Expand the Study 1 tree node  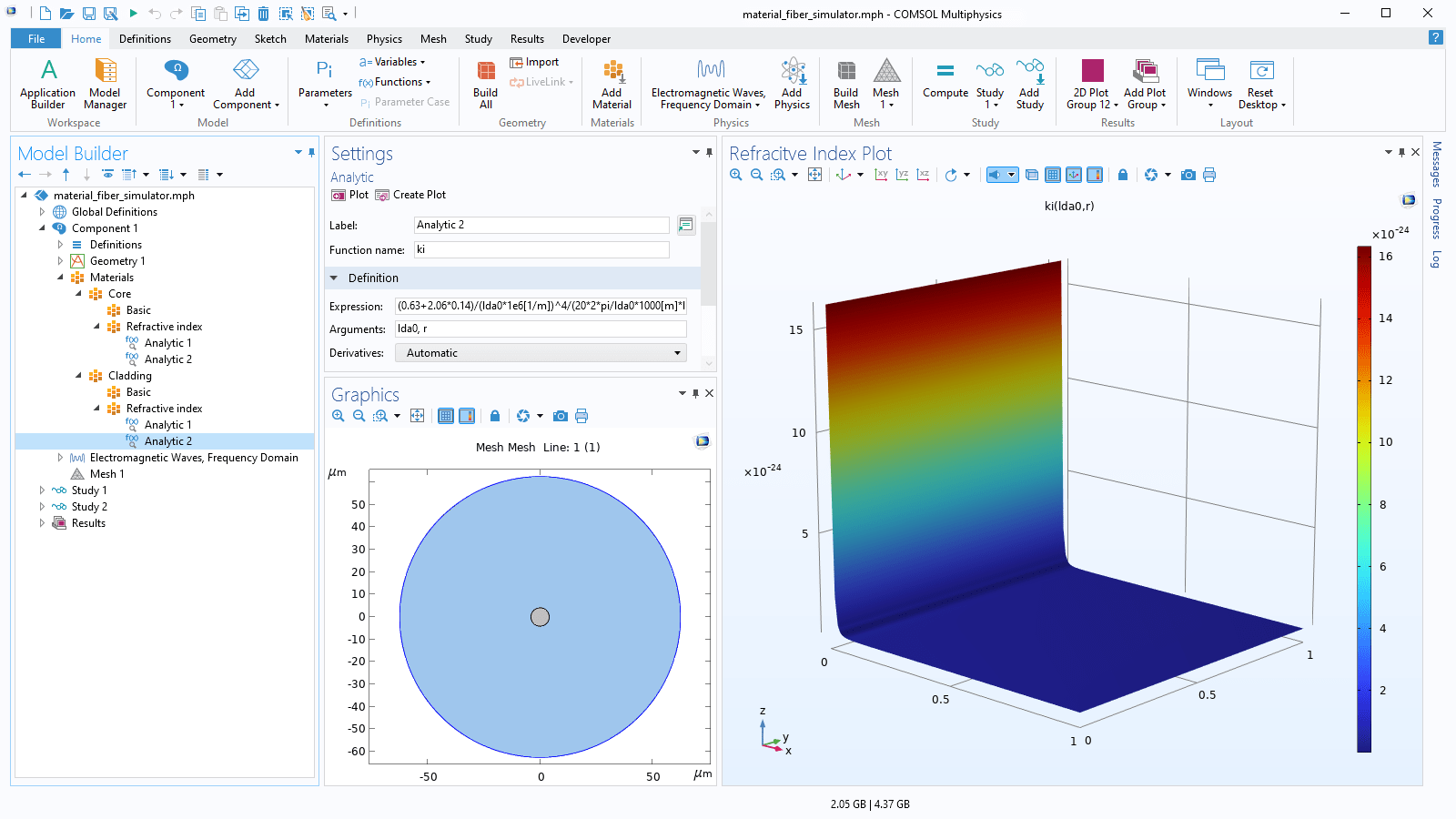click(x=41, y=490)
